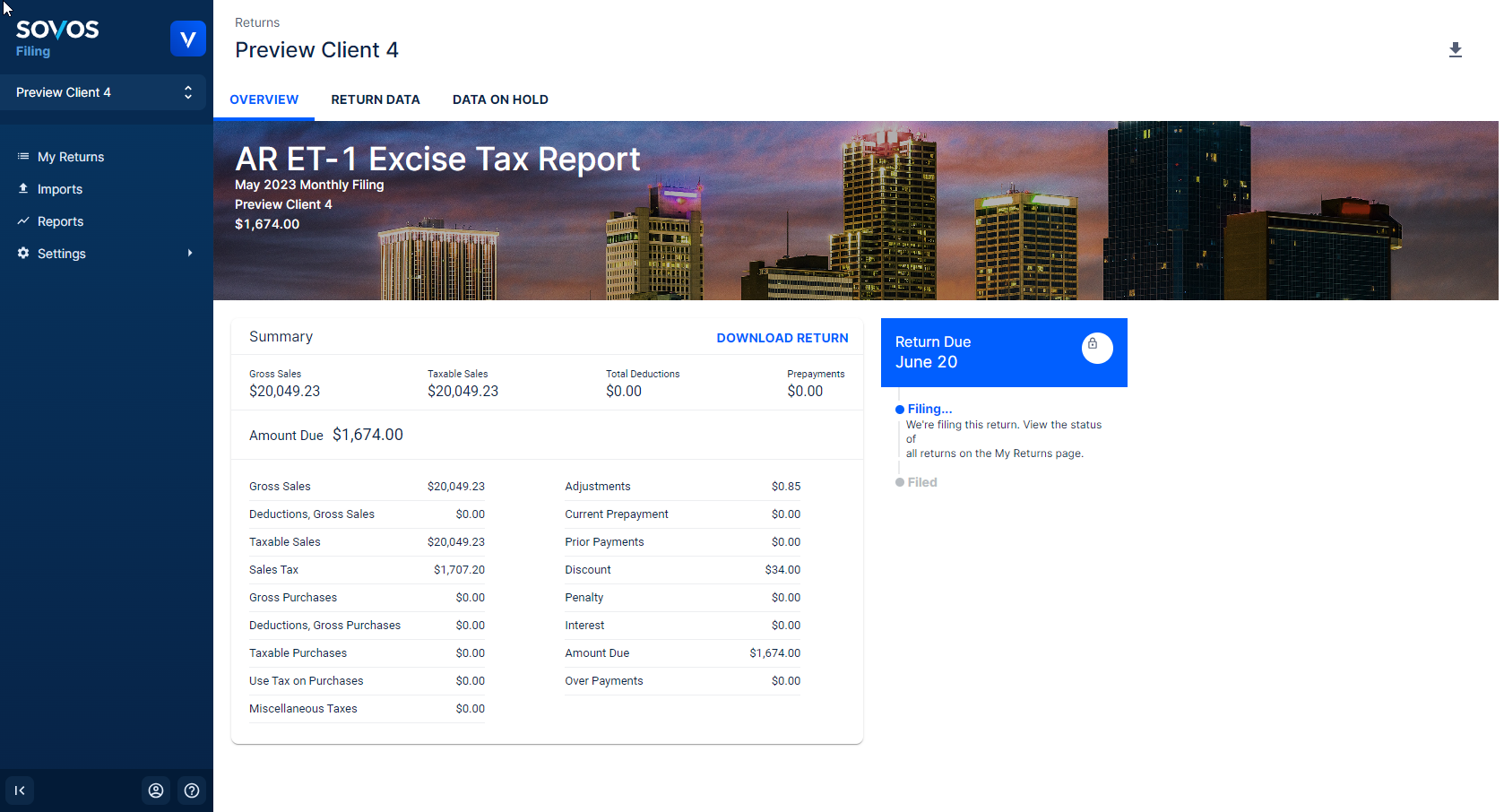Click the Sovos V logo badge

188,39
